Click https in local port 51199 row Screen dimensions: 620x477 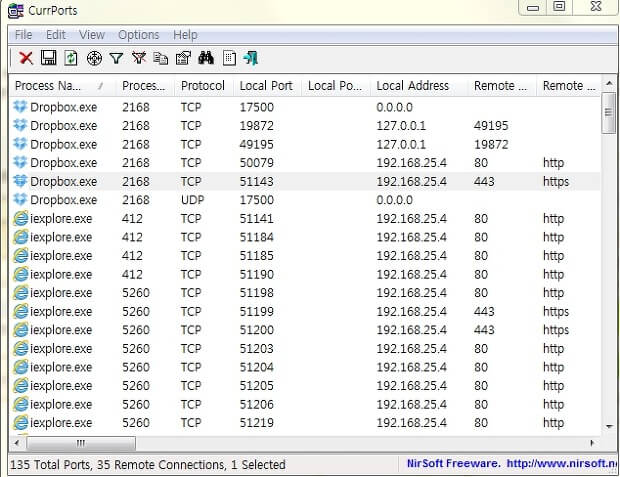[556, 312]
